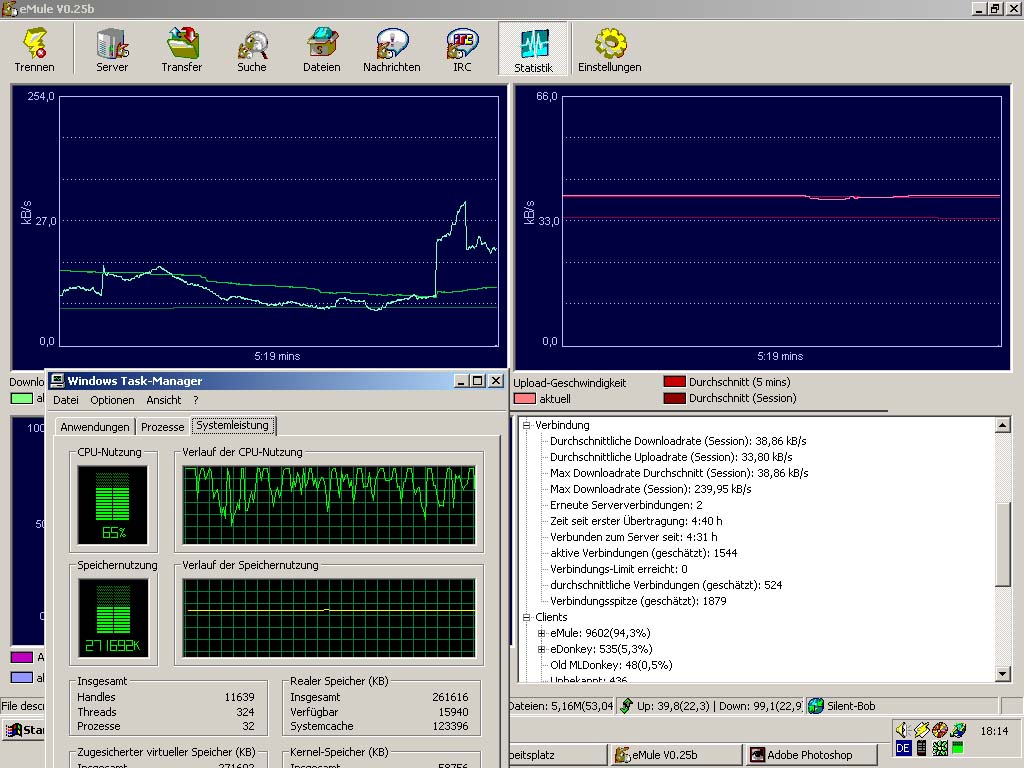The width and height of the screenshot is (1024, 768).
Task: Click the eMule lightning tray icon
Action: click(921, 729)
